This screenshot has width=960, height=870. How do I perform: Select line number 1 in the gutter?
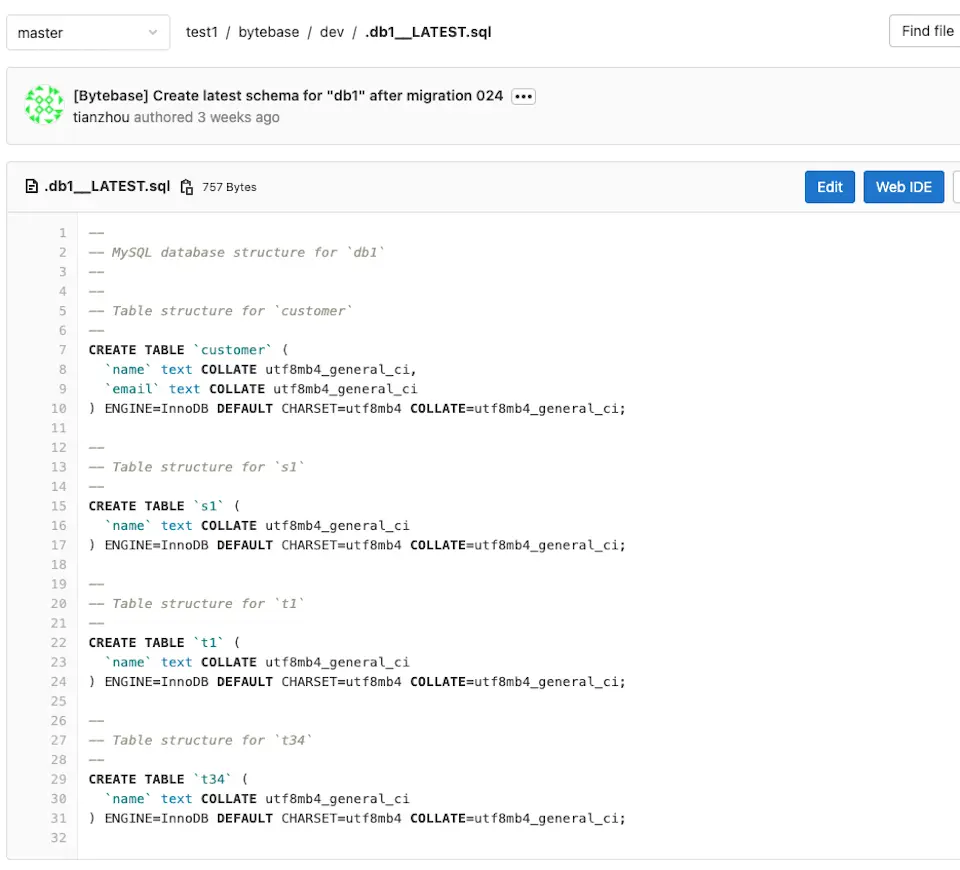(x=62, y=233)
